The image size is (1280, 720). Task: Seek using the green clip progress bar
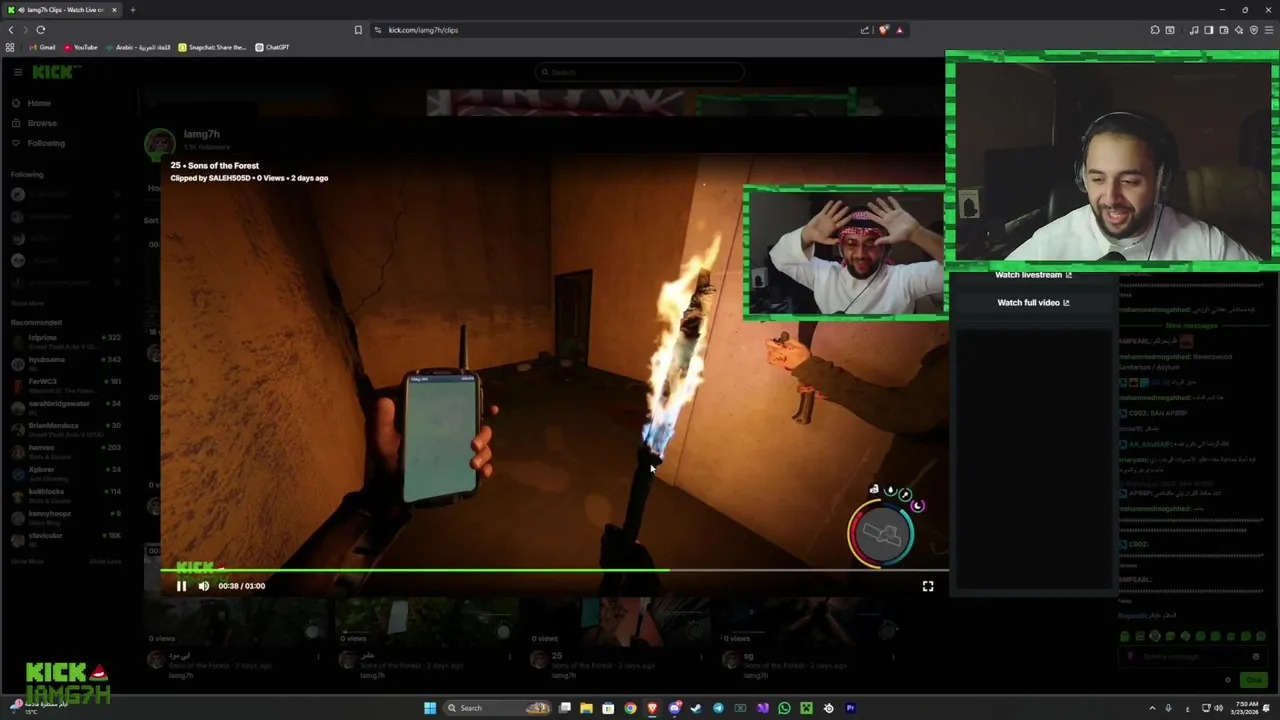point(555,571)
